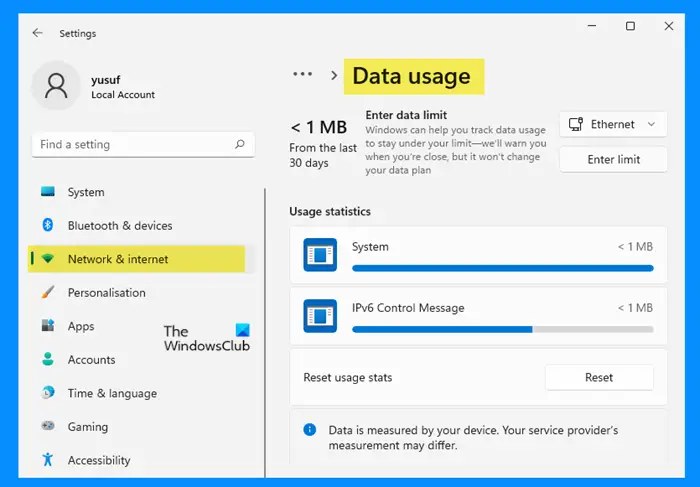The height and width of the screenshot is (487, 700).
Task: Click the back arrow icon
Action: [x=38, y=33]
